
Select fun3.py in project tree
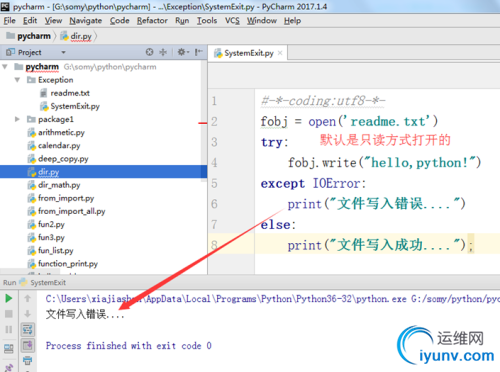(x=46, y=237)
